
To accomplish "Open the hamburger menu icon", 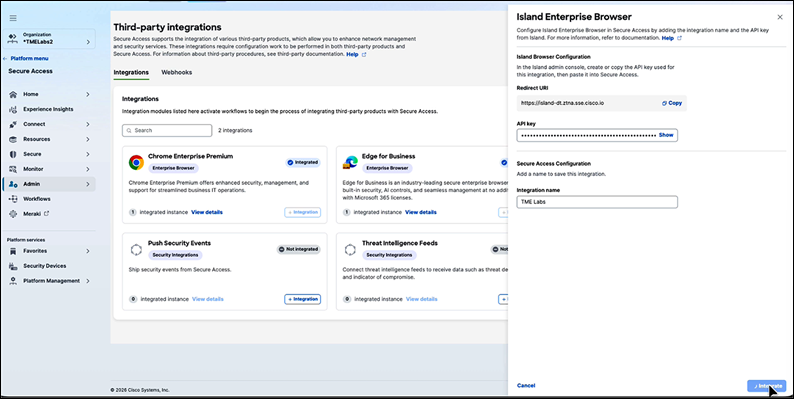I will pos(13,18).
